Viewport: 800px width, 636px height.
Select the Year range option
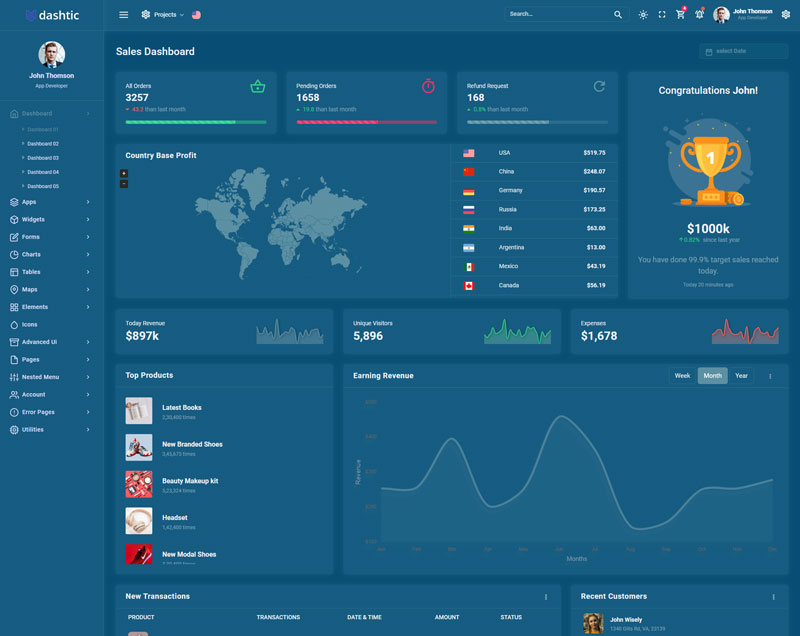pos(741,376)
